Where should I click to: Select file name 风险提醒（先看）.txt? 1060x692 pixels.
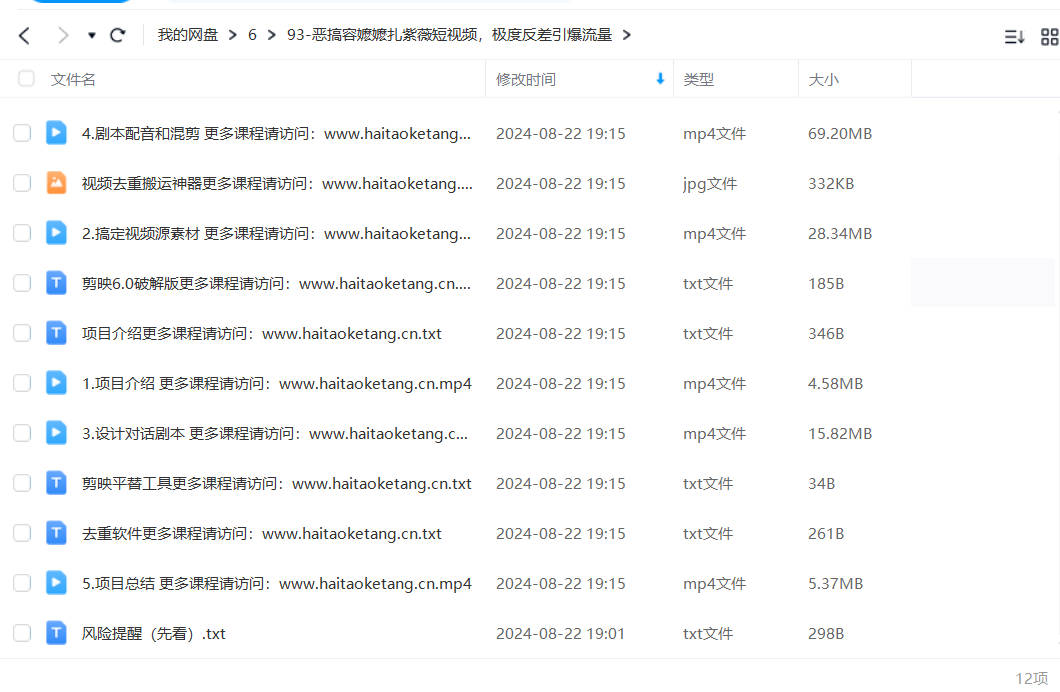pos(153,634)
